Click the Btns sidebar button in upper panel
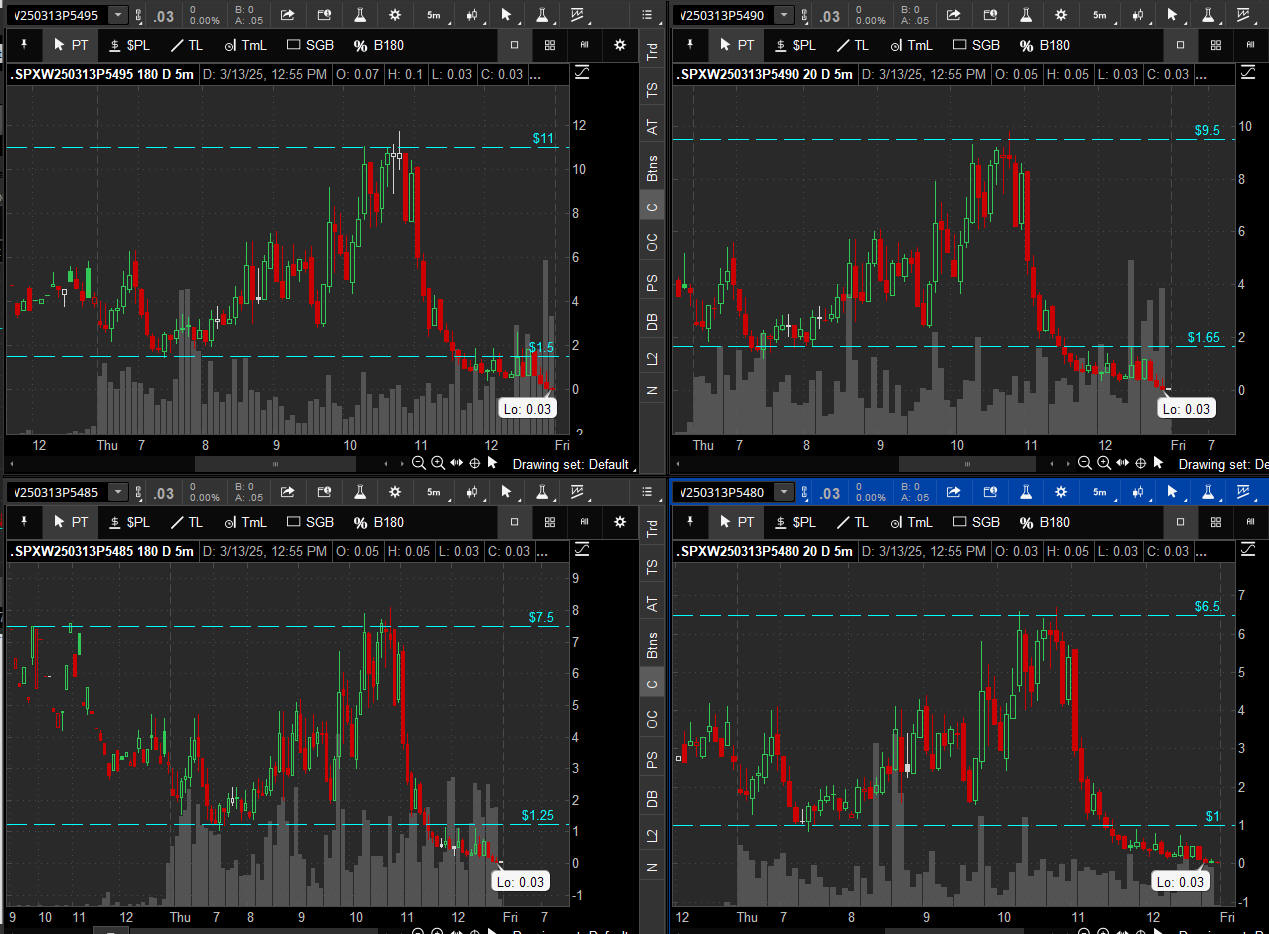1269x934 pixels. click(652, 168)
